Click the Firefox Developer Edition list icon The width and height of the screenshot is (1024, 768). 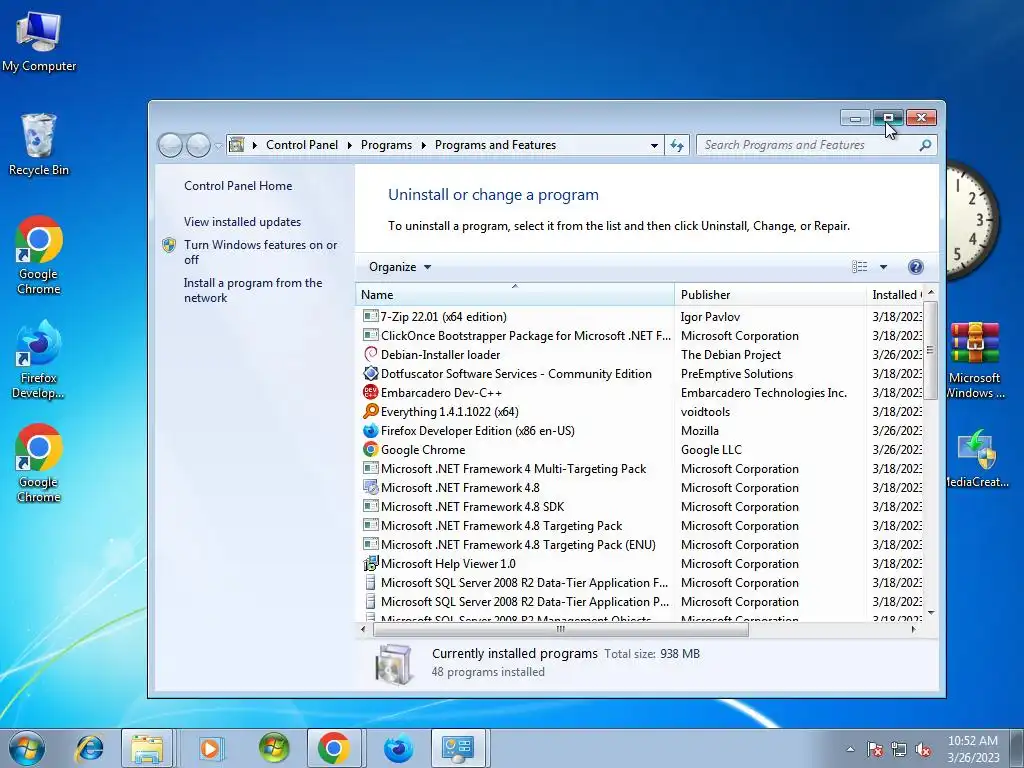370,430
